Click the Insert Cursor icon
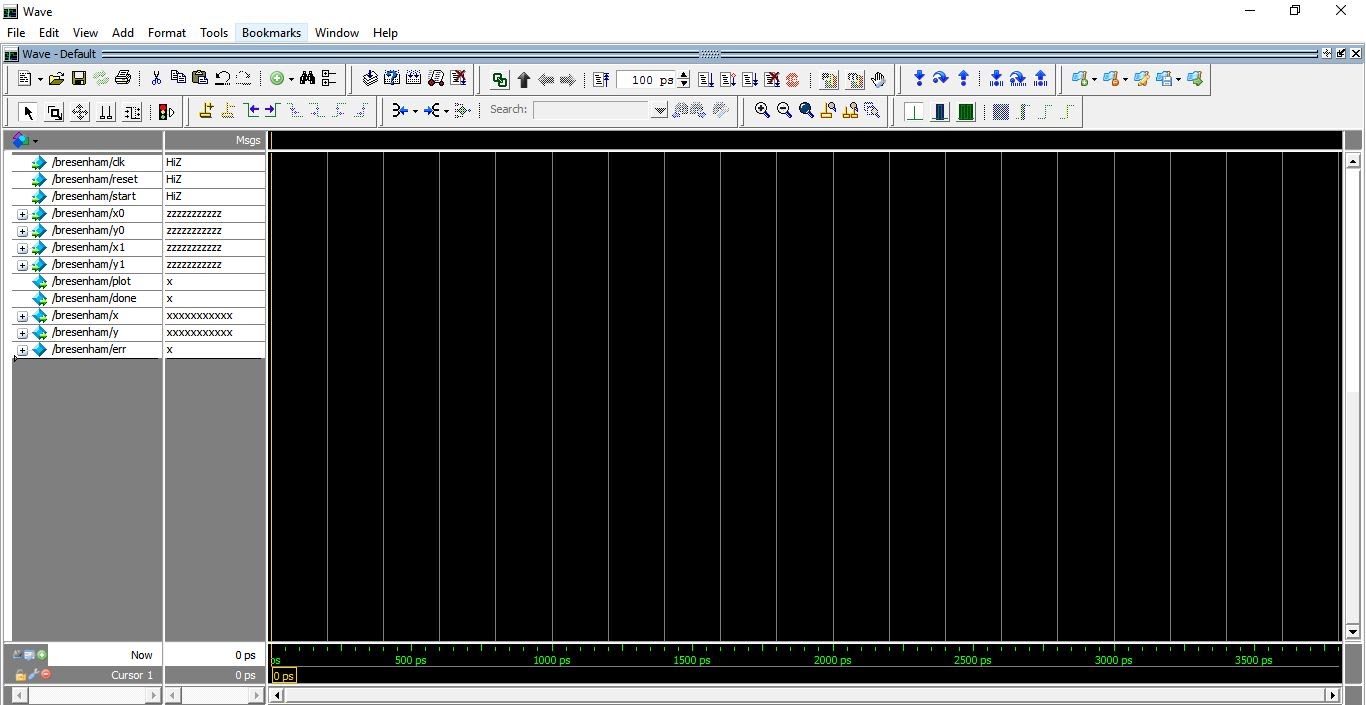 (x=206, y=111)
